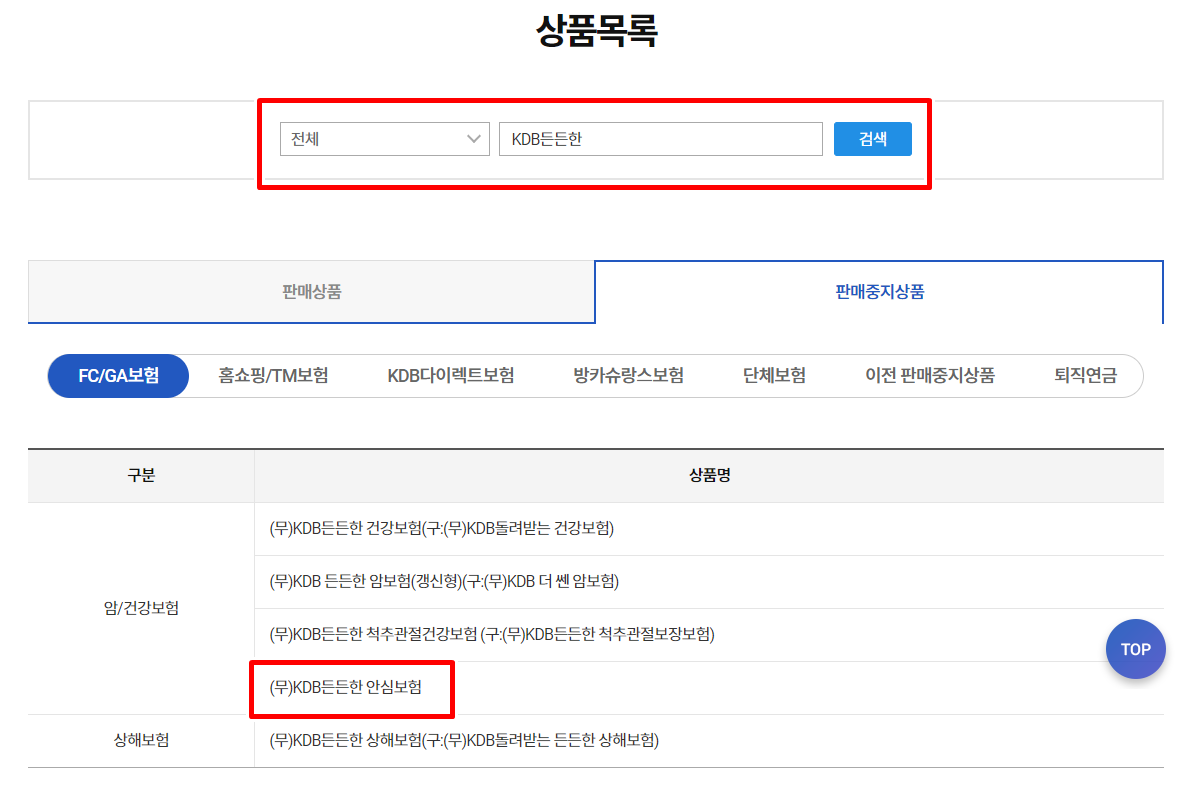Click the search field containing KDB든든한
Viewport: 1201px width, 806px height.
[x=661, y=139]
